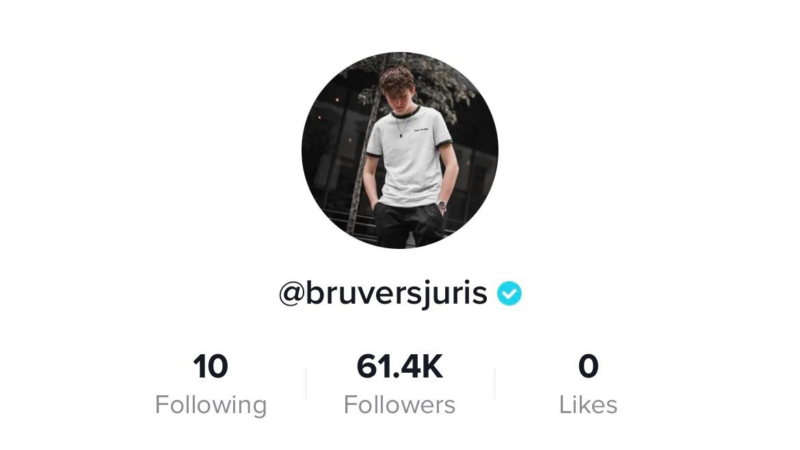Click divider between Following and Followers
Image resolution: width=800 pixels, height=450 pixels.
click(306, 384)
